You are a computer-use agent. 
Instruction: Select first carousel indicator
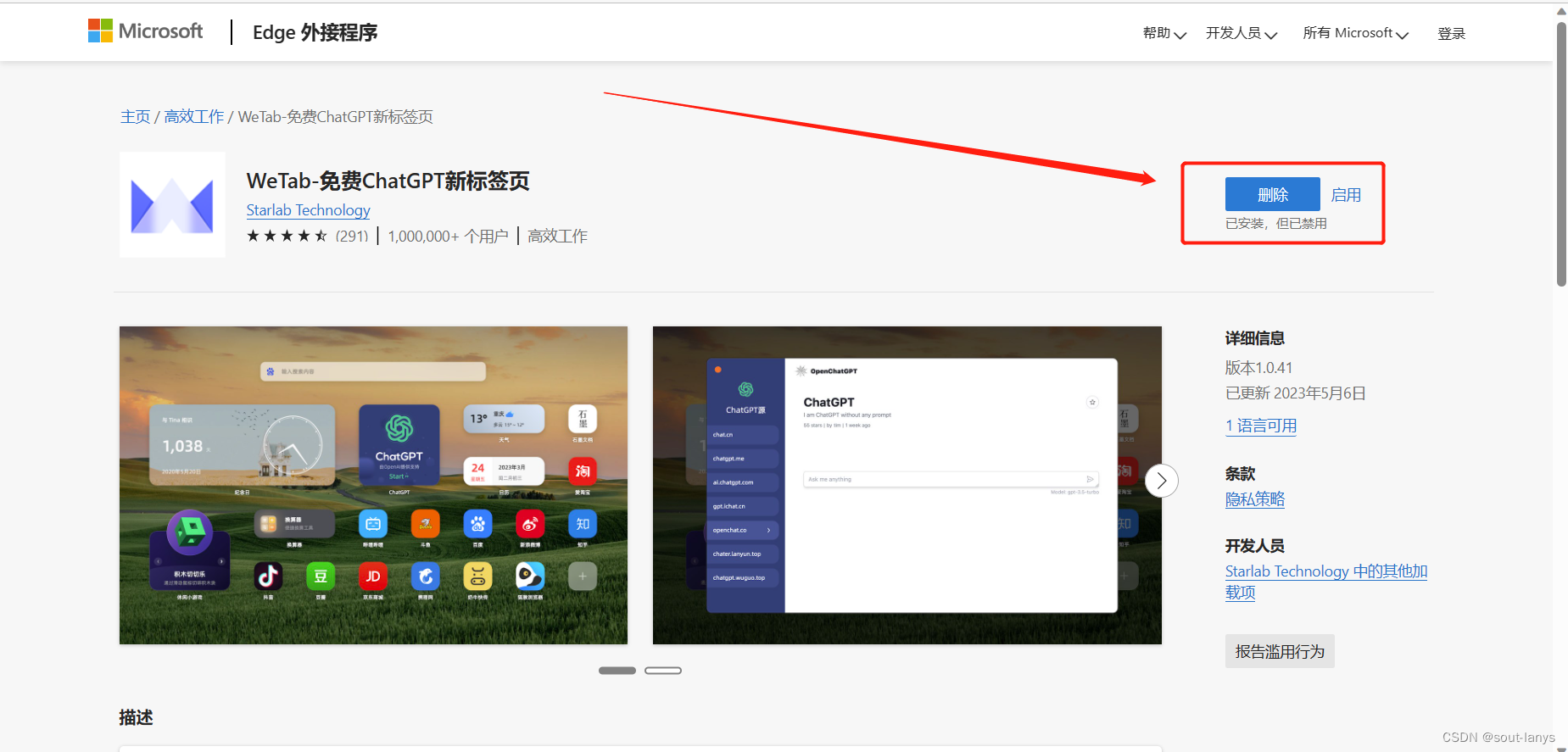[x=617, y=671]
